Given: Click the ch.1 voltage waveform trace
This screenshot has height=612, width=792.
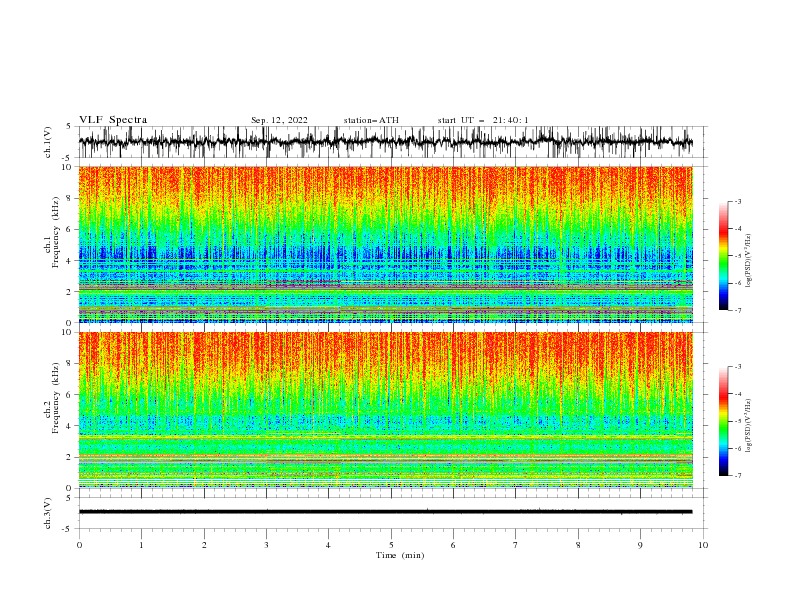Looking at the screenshot, I should pyautogui.click(x=385, y=142).
